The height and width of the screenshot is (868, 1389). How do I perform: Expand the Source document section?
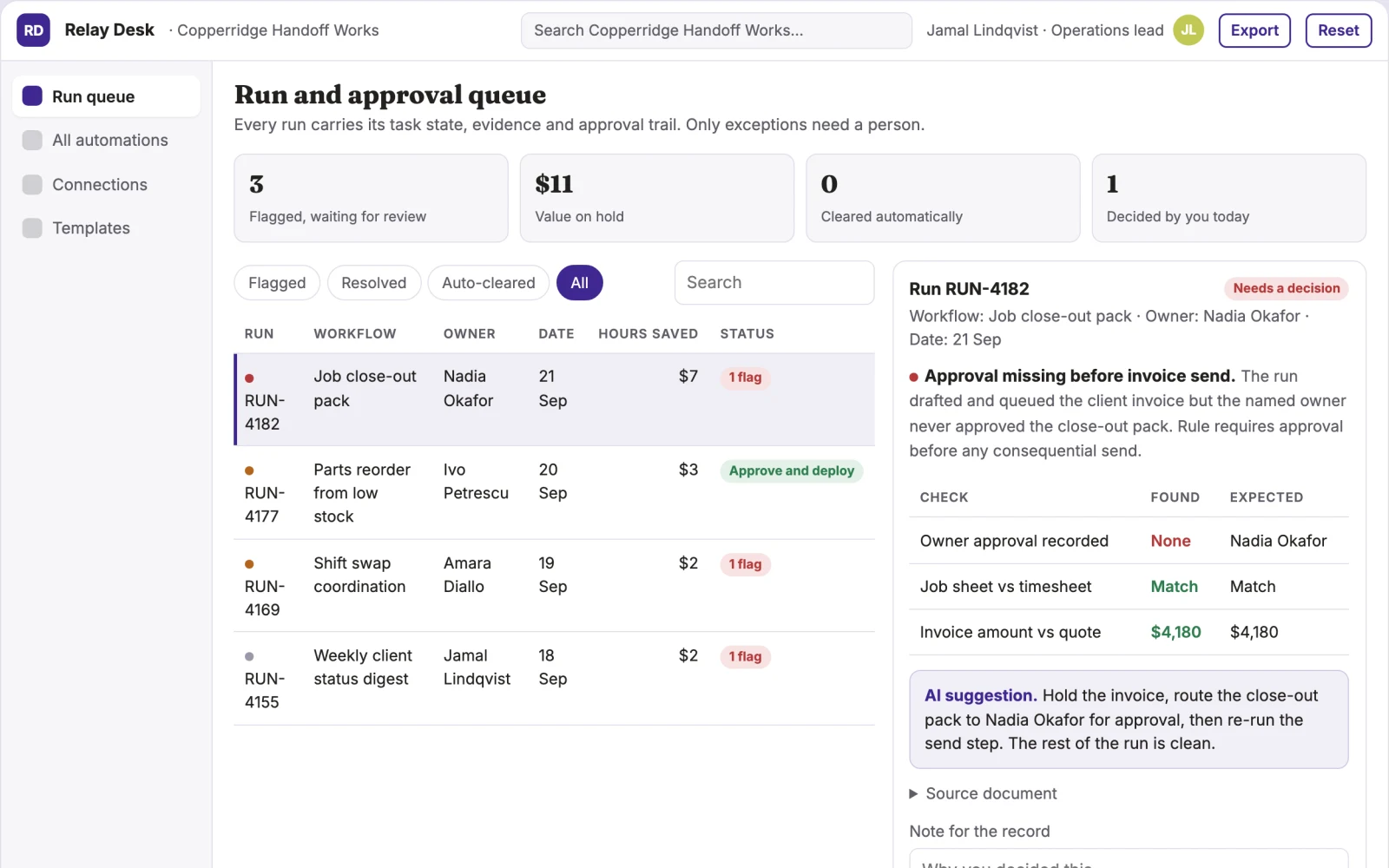pyautogui.click(x=982, y=793)
